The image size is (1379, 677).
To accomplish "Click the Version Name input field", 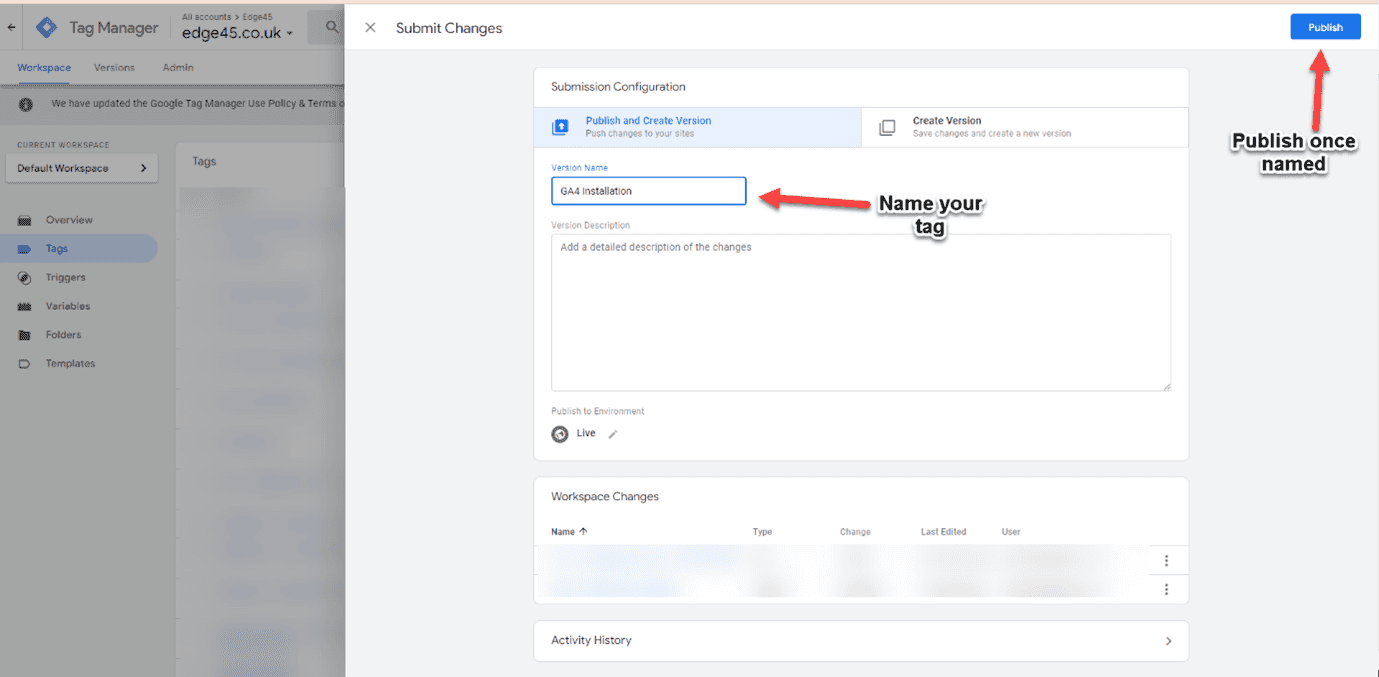I will [x=648, y=191].
